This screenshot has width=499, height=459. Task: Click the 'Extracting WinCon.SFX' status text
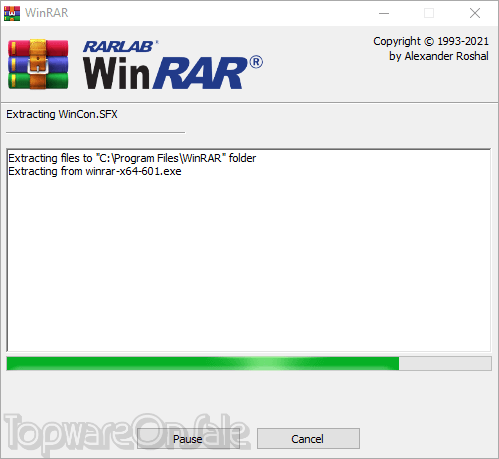tap(62, 114)
